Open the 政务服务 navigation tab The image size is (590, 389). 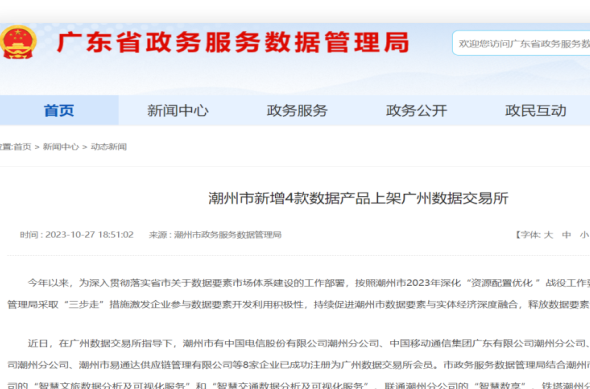point(297,110)
